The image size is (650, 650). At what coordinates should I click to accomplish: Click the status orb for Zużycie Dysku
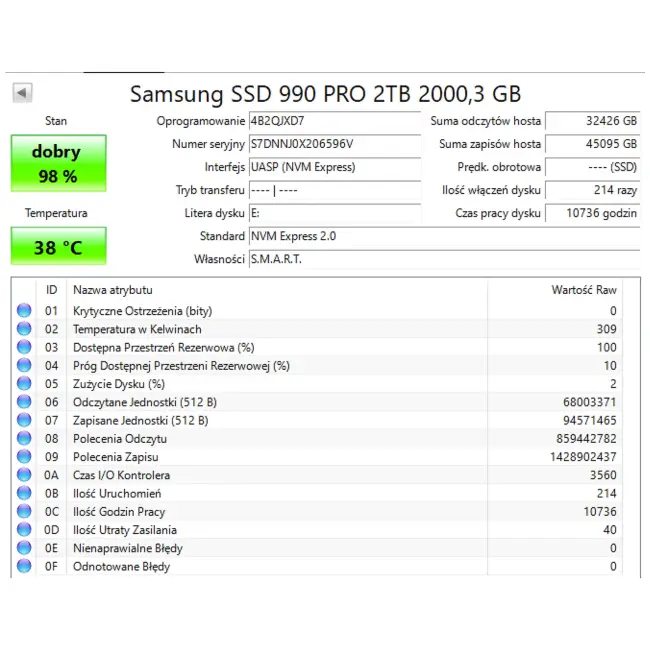pos(24,383)
